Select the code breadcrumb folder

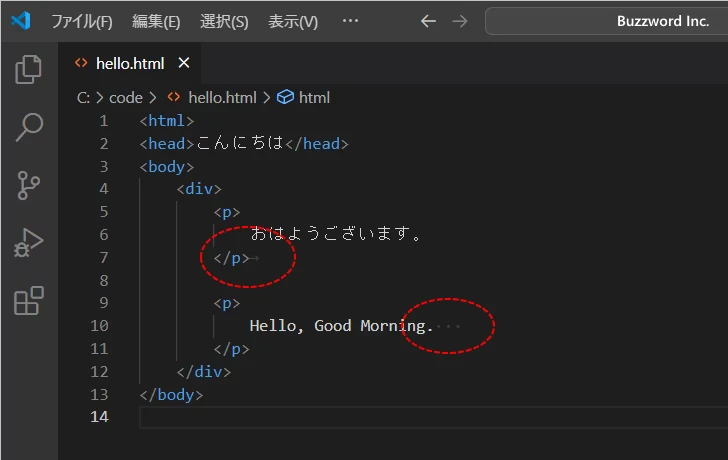[x=126, y=97]
